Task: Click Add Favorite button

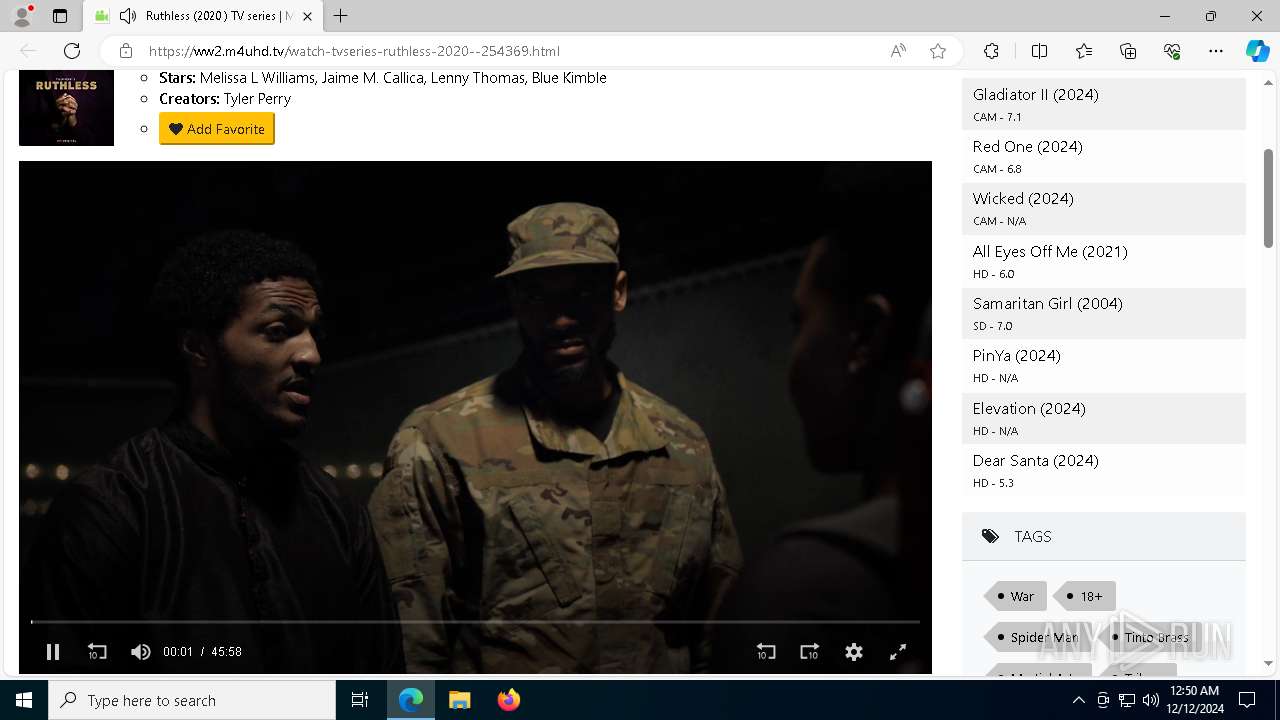Action: 217,129
